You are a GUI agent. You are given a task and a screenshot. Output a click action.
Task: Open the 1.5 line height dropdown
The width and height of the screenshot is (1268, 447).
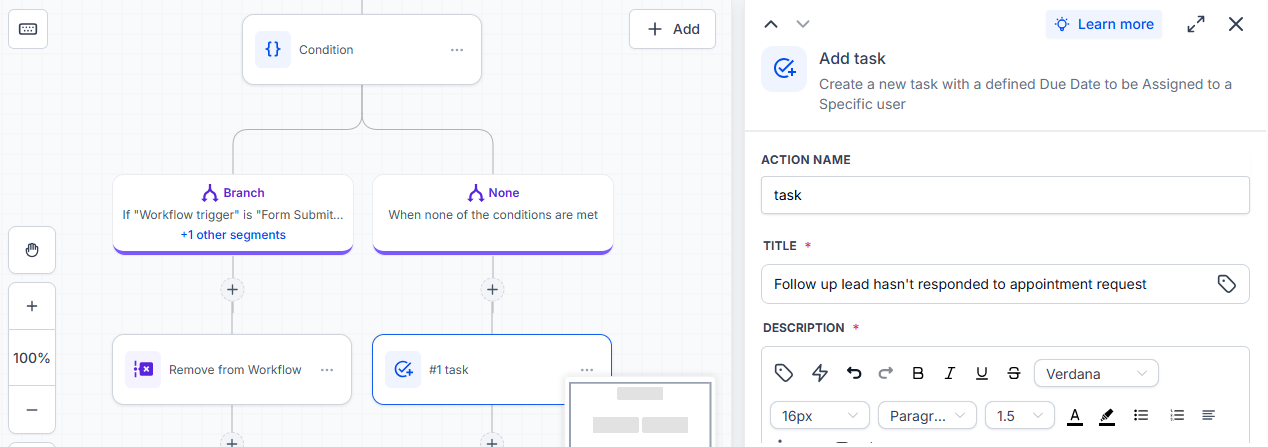tap(1020, 415)
